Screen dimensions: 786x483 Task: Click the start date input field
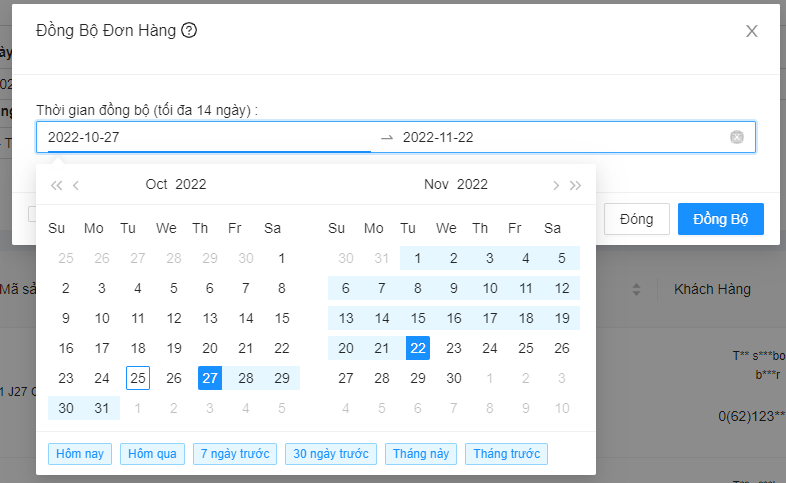tap(205, 137)
